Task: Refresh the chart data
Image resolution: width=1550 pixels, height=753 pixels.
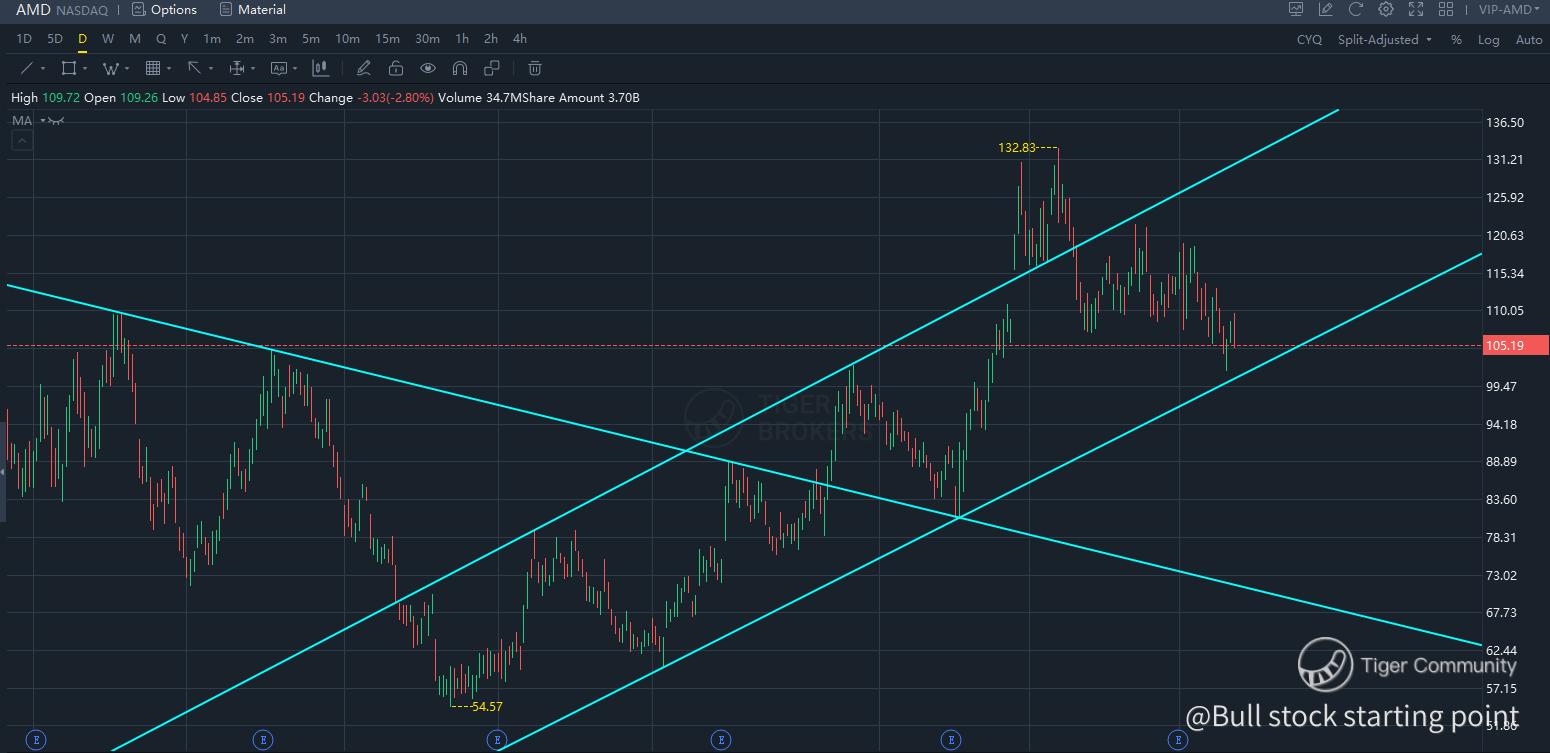Action: point(1356,10)
